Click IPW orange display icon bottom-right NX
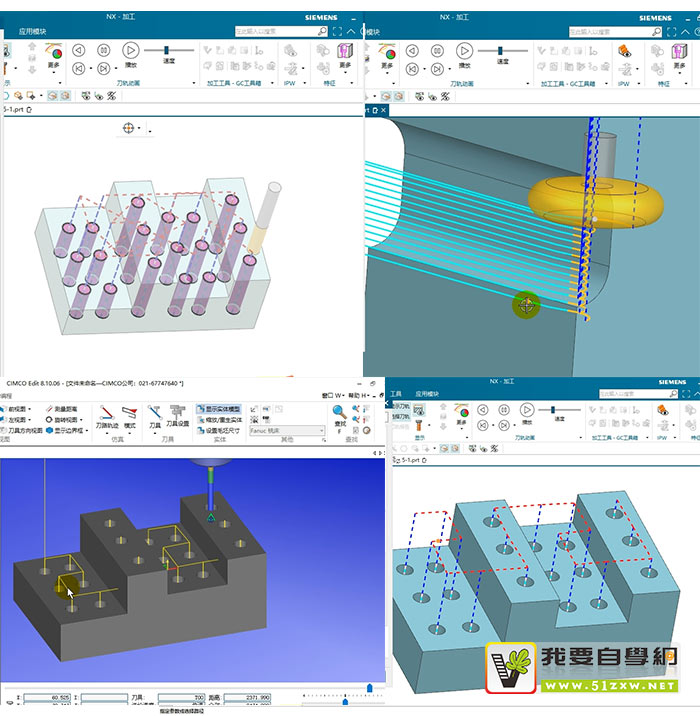Screen dimensions: 700x716 [662, 410]
